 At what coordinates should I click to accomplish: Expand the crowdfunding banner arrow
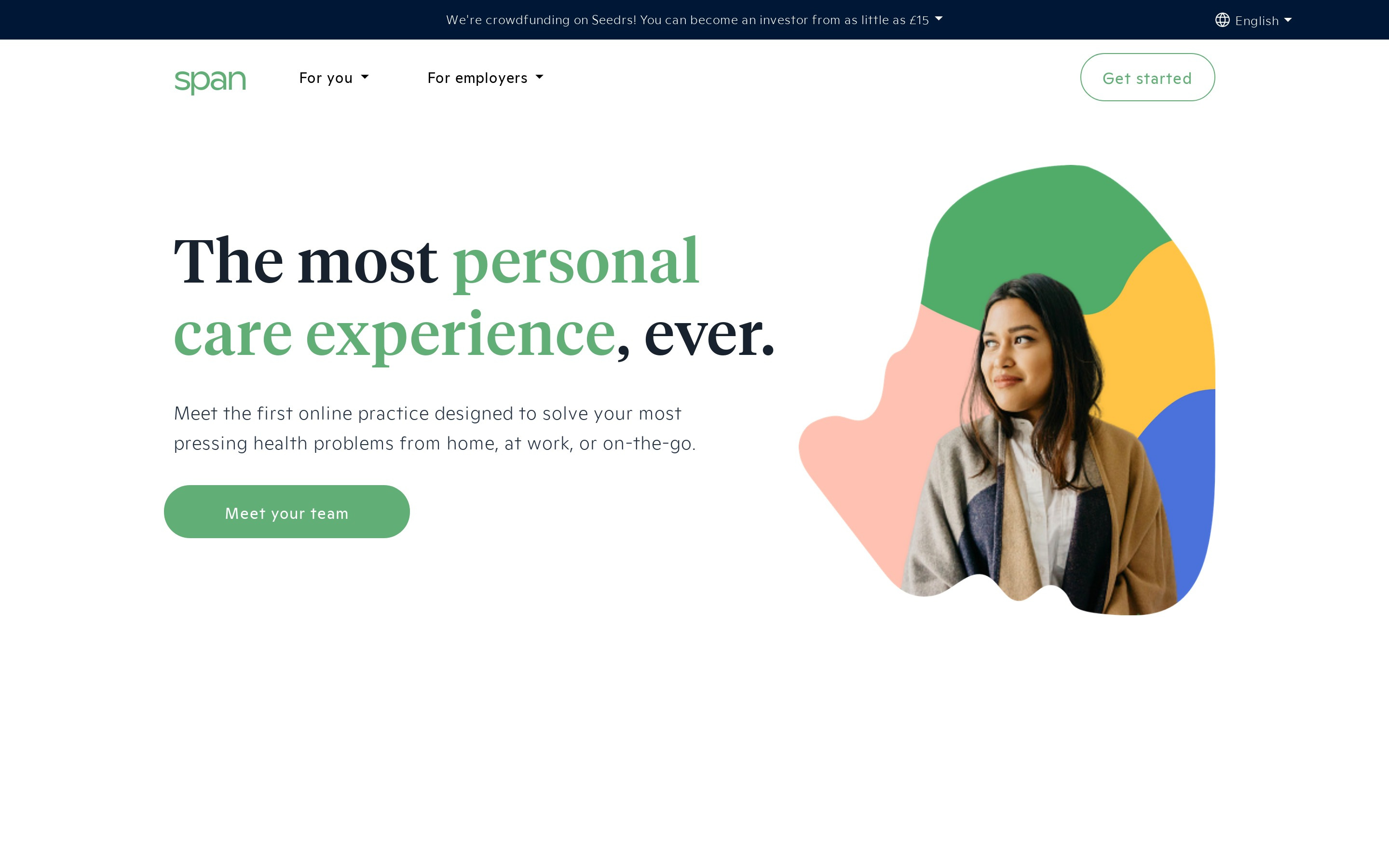(939, 19)
